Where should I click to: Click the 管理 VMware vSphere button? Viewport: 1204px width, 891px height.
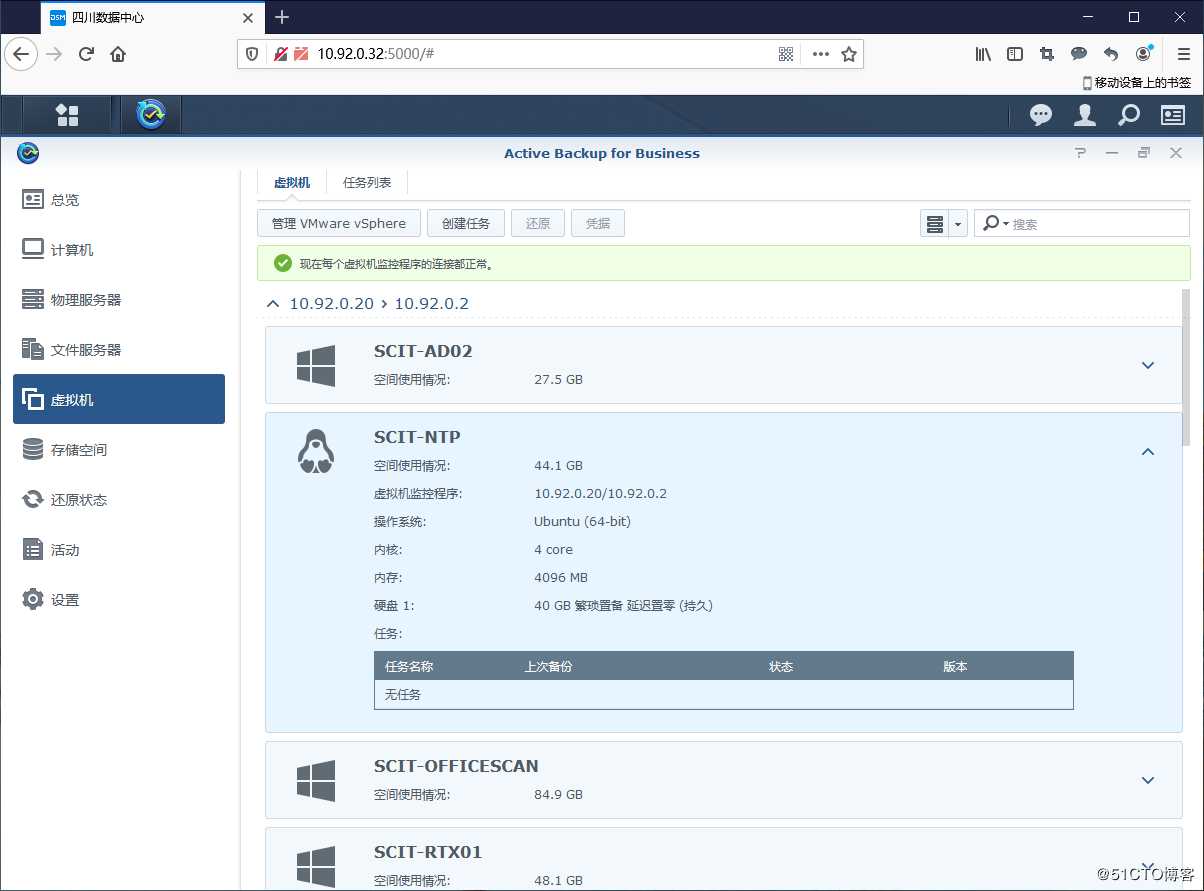click(339, 223)
